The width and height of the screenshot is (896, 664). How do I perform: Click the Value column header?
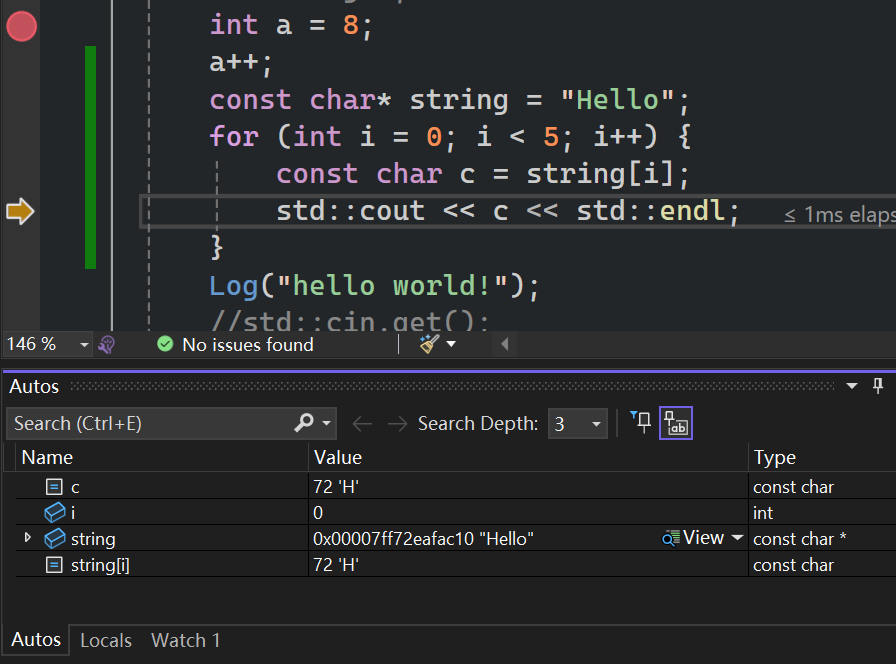(338, 458)
